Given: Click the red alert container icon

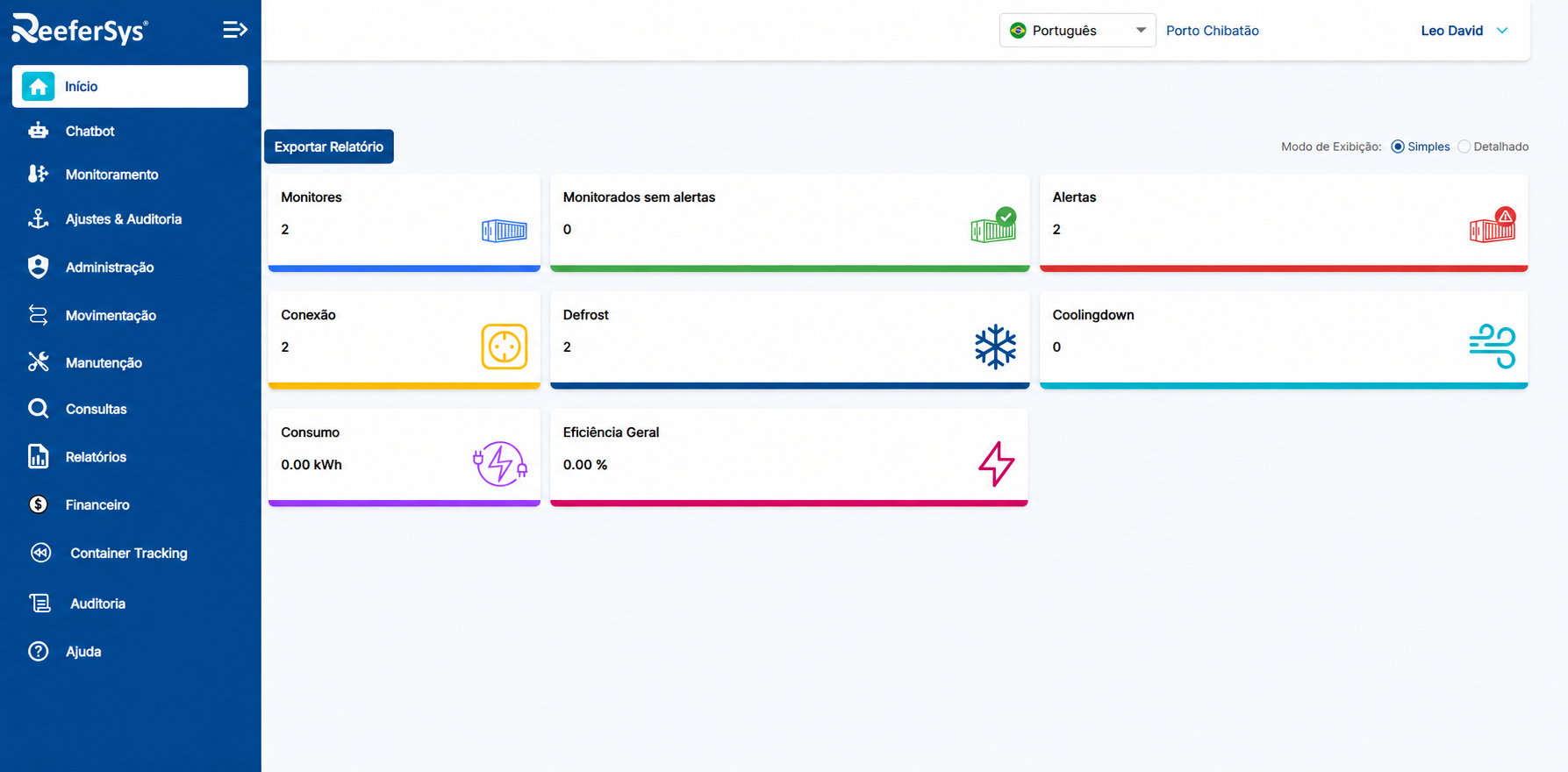Looking at the screenshot, I should [1493, 225].
